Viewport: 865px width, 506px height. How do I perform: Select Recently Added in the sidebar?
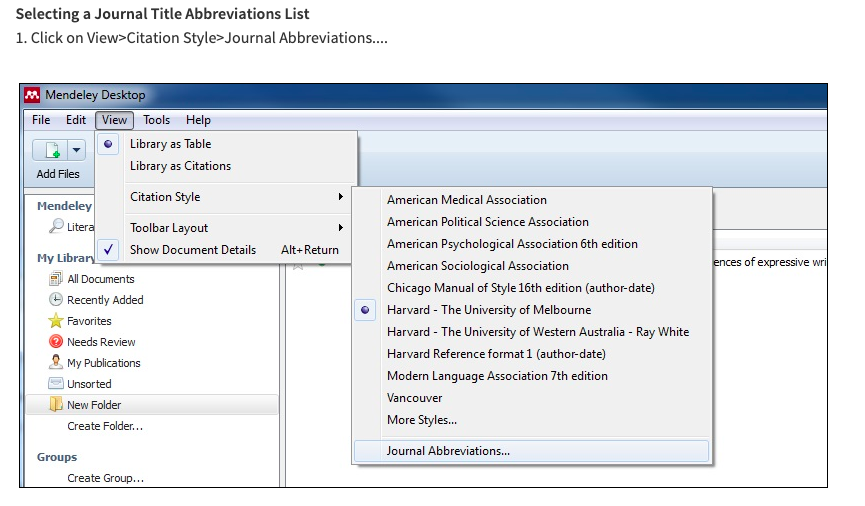105,300
